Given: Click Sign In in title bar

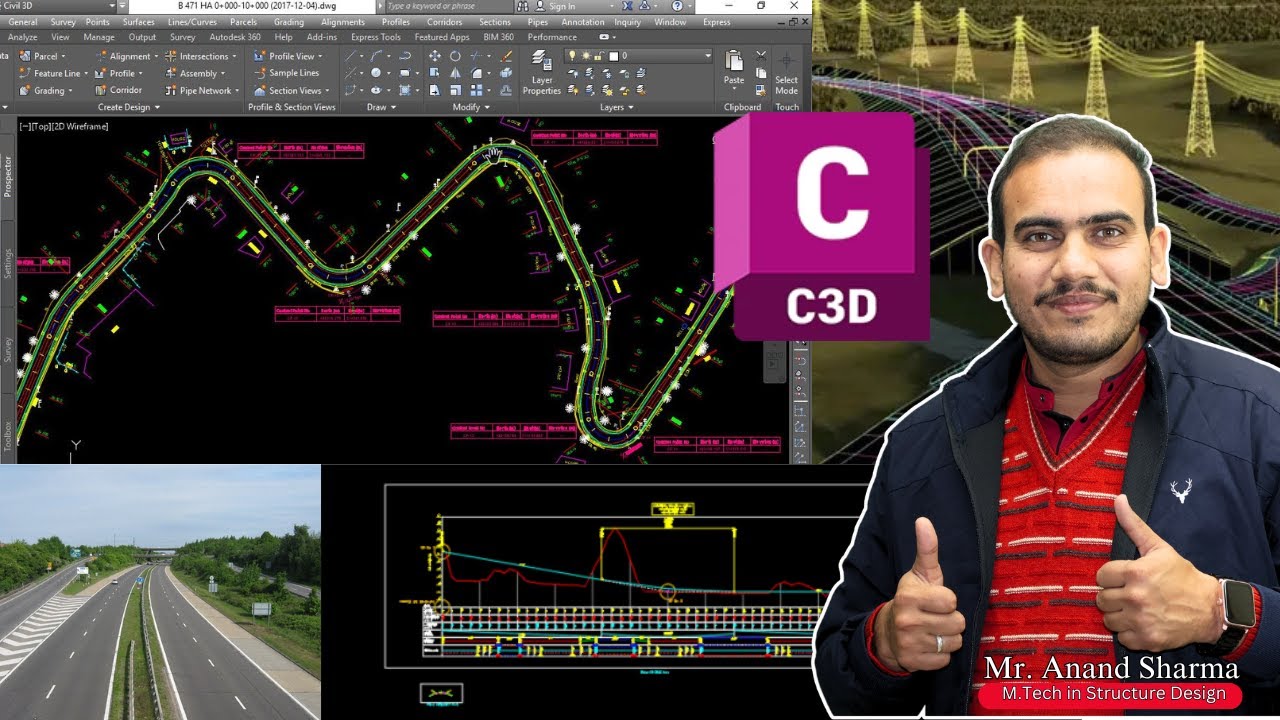Looking at the screenshot, I should pos(562,6).
